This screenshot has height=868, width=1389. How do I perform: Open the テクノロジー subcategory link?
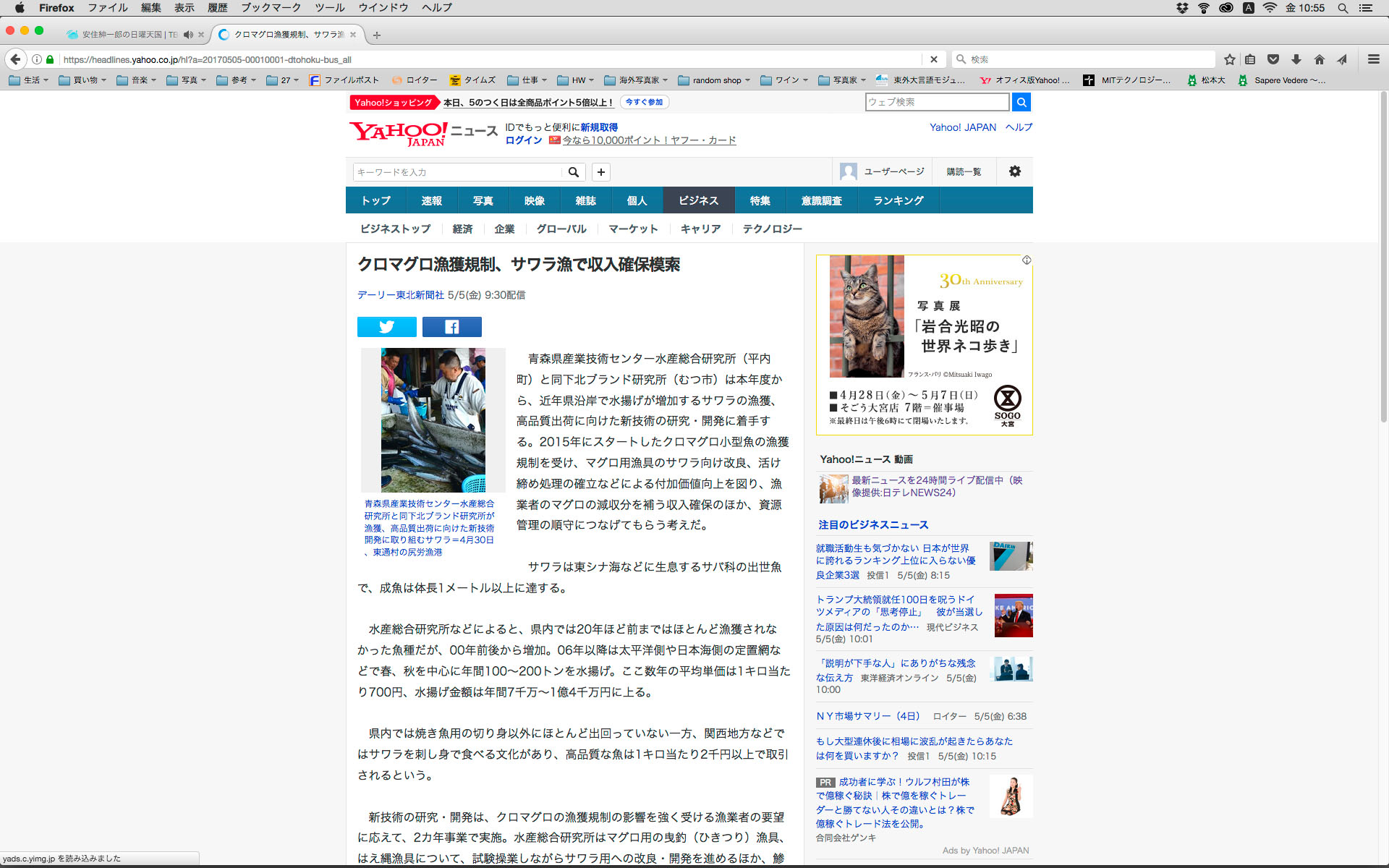(x=772, y=229)
